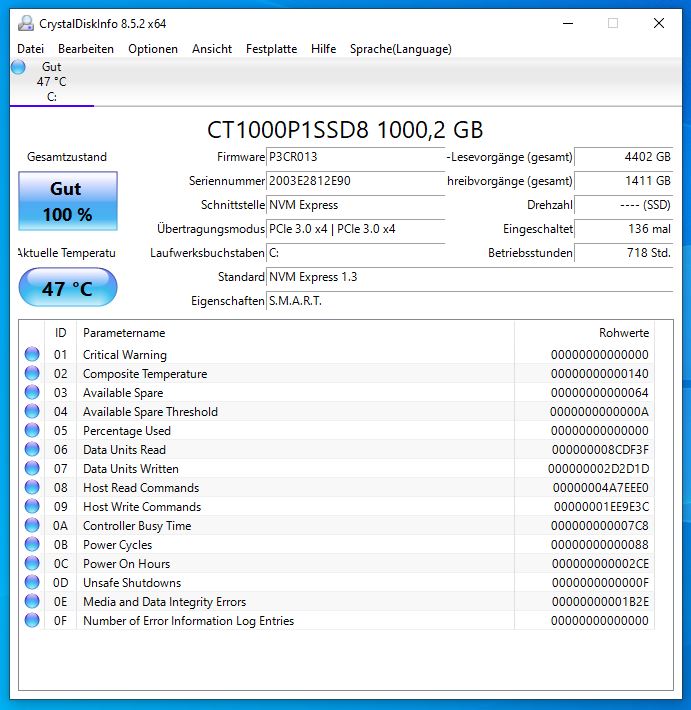Open the Datei menu
Image resolution: width=691 pixels, height=710 pixels.
point(30,49)
